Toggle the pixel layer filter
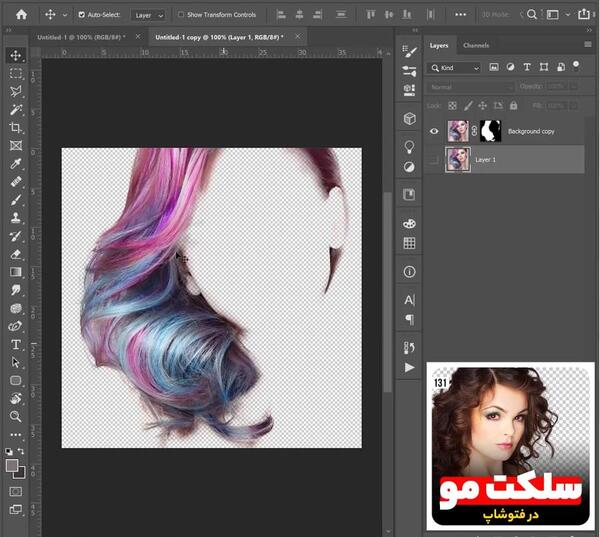Viewport: 600px width, 537px height. [x=494, y=67]
